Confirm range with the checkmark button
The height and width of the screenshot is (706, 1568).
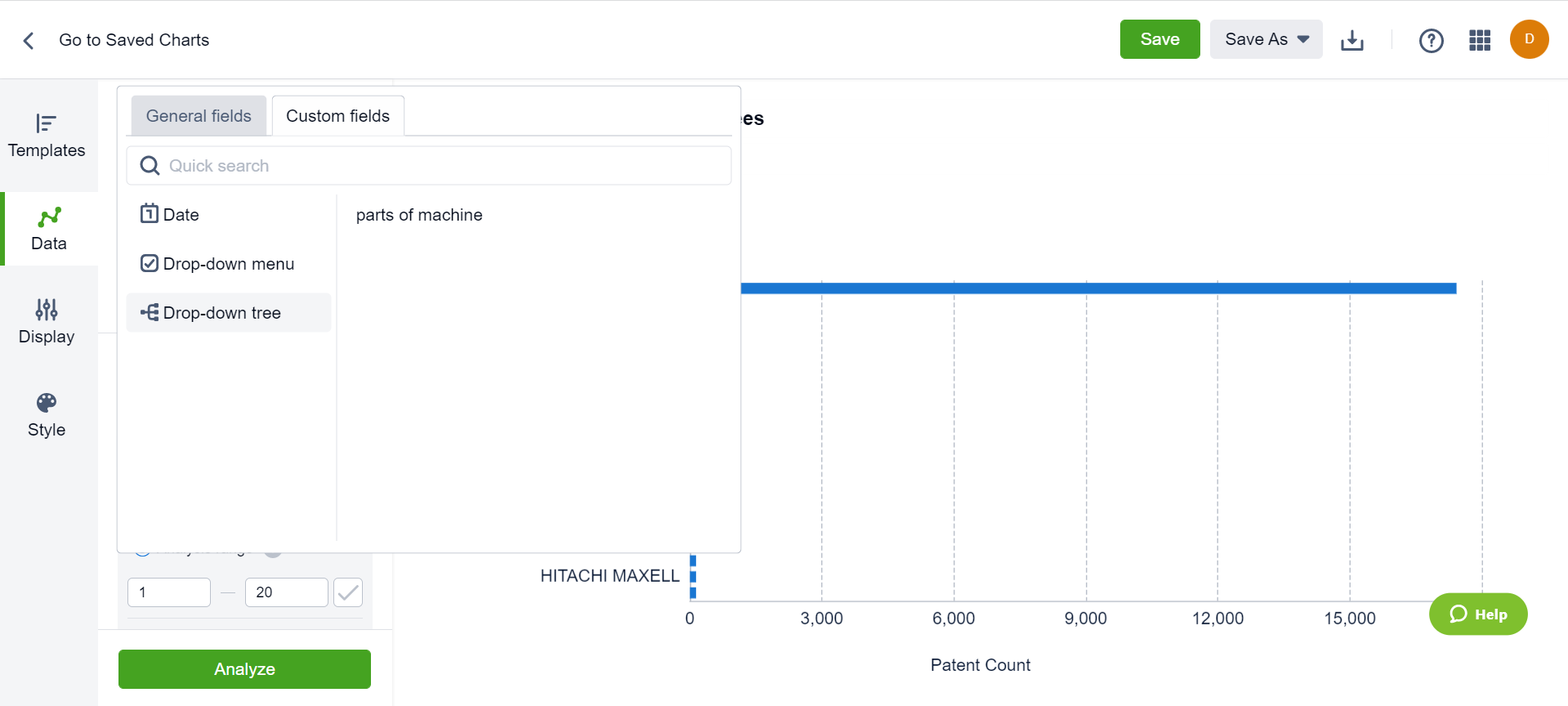coord(348,592)
